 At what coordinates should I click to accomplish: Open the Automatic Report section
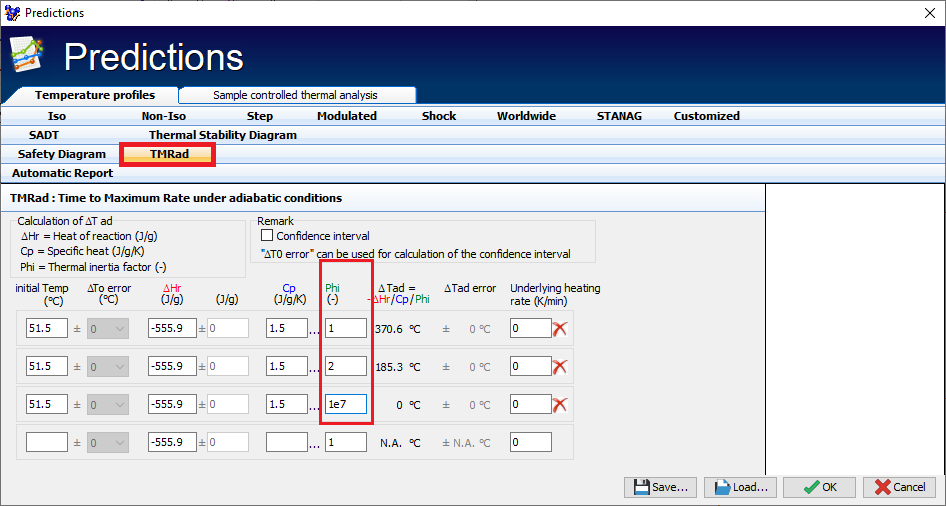point(62,173)
